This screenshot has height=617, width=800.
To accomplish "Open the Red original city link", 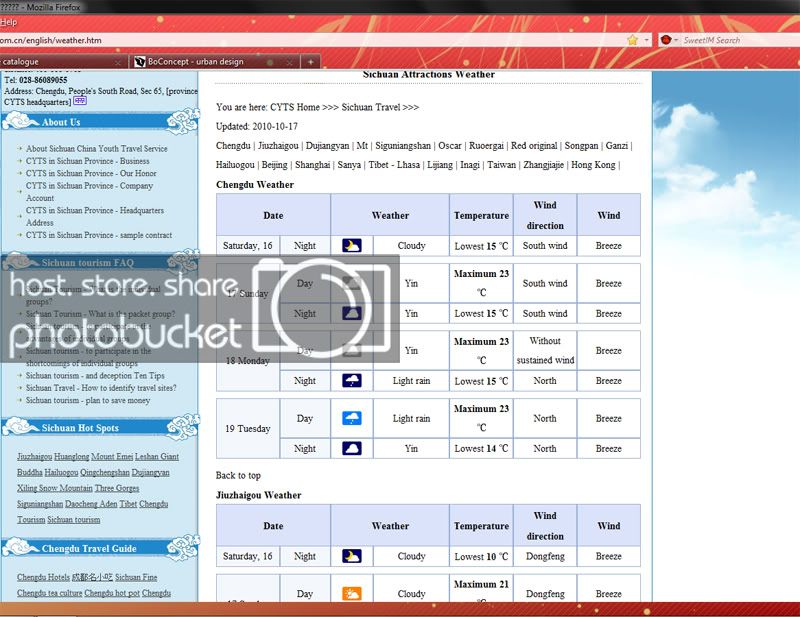I will pos(534,145).
